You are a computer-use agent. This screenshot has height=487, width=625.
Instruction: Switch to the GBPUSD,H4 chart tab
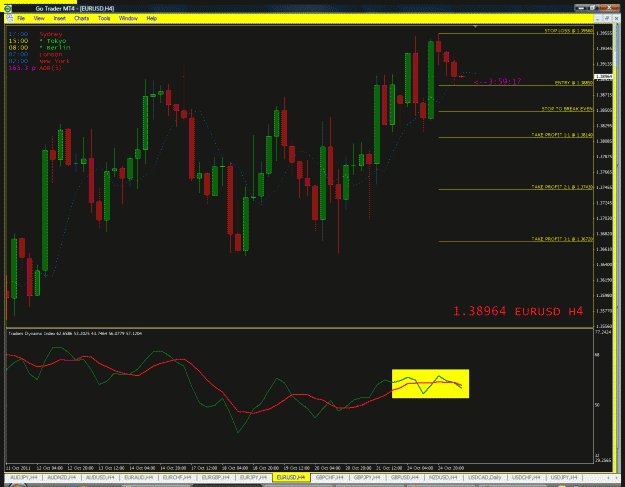pyautogui.click(x=405, y=477)
